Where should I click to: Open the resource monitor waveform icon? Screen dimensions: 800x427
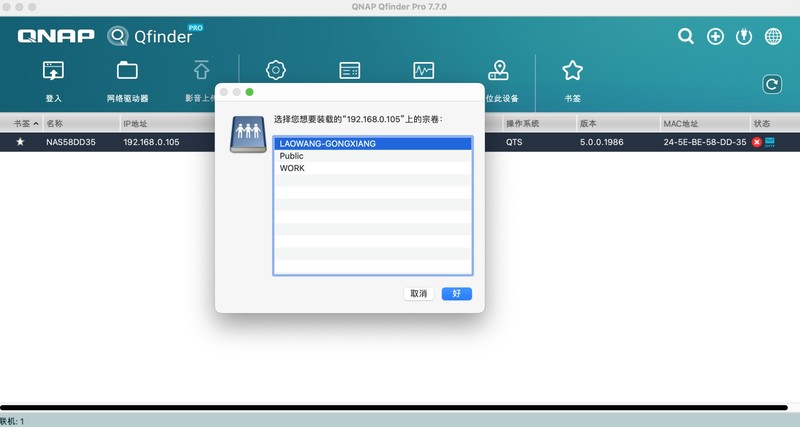point(423,71)
